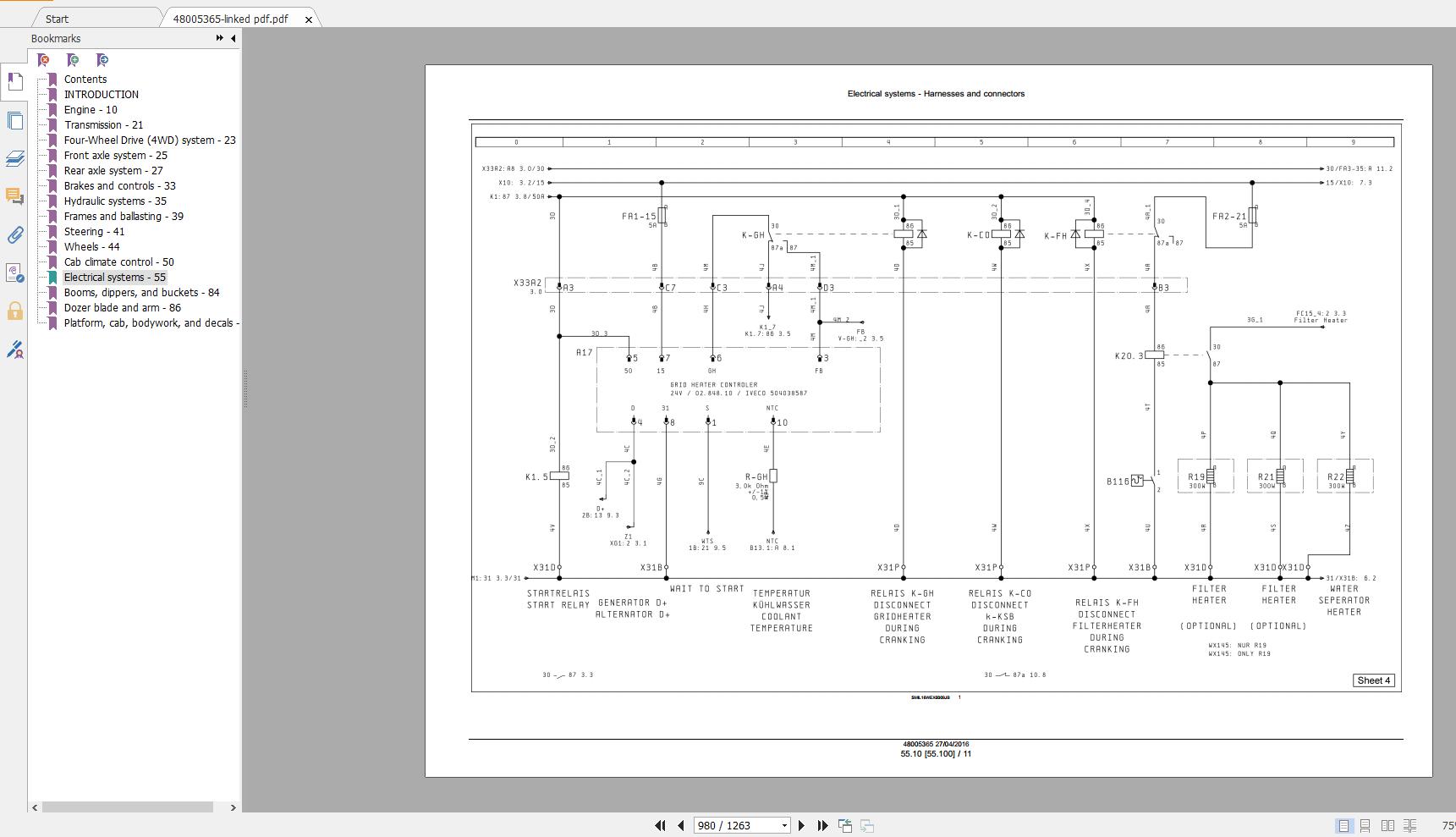The image size is (1456, 837).
Task: Open the Digital Signatures panel
Action: 14,350
